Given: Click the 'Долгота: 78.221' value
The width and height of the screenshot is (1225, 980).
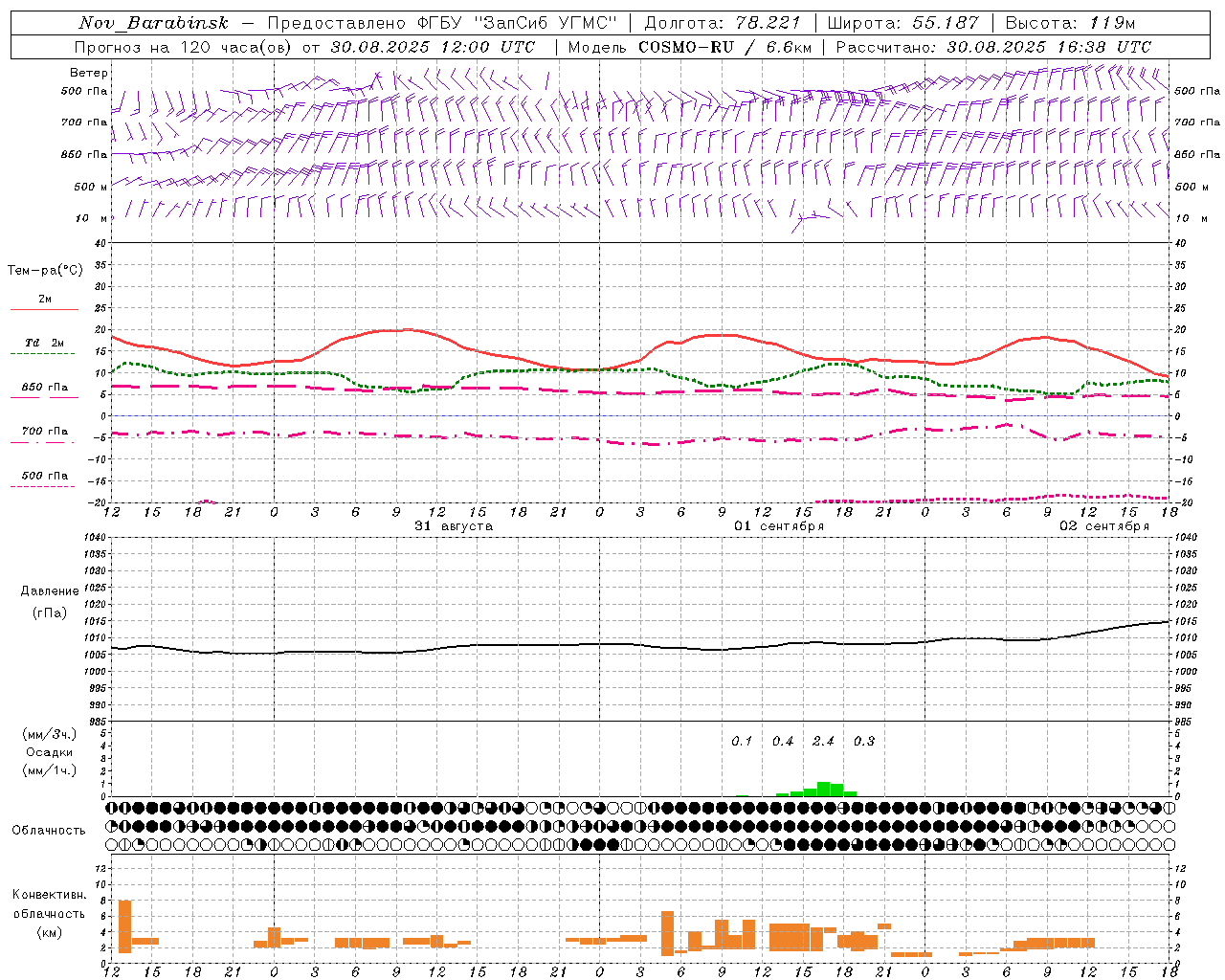Looking at the screenshot, I should [x=723, y=23].
